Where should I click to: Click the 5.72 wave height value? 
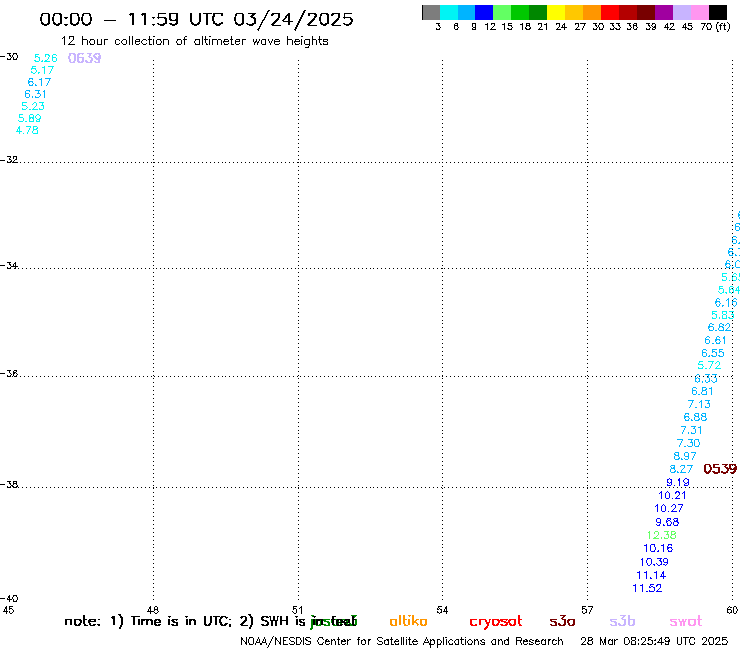tap(709, 365)
